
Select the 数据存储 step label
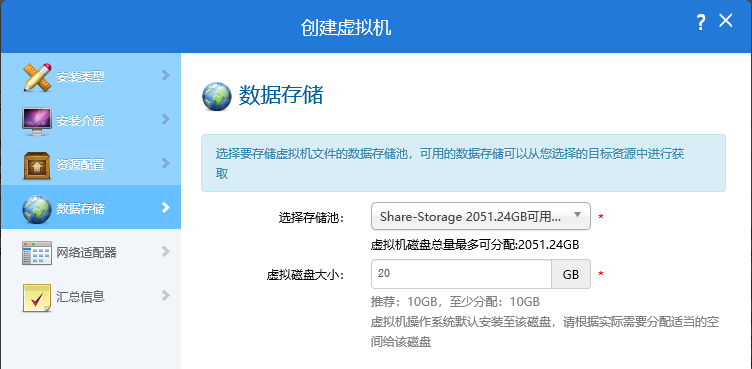click(x=81, y=209)
